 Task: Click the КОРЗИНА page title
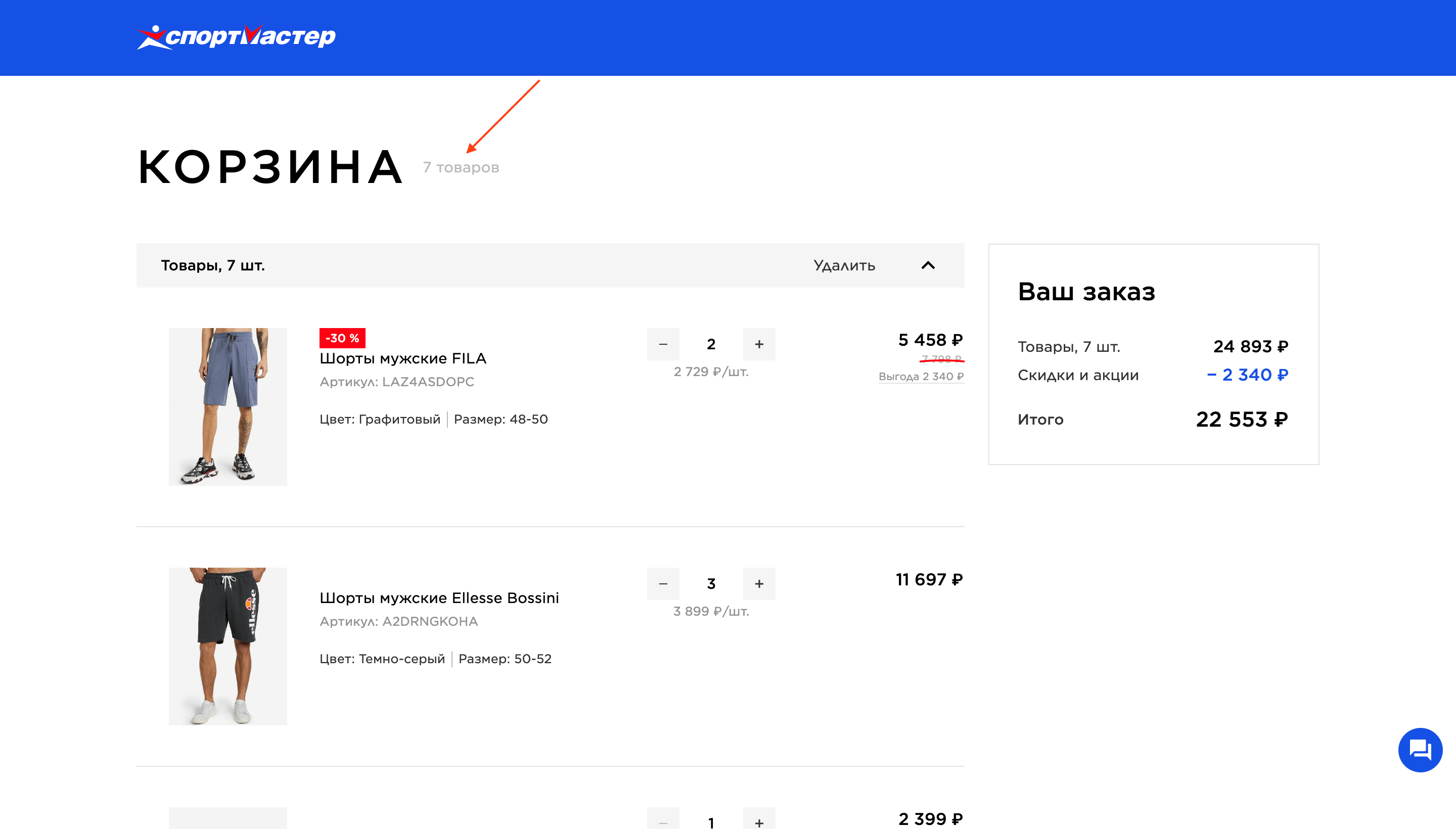270,167
